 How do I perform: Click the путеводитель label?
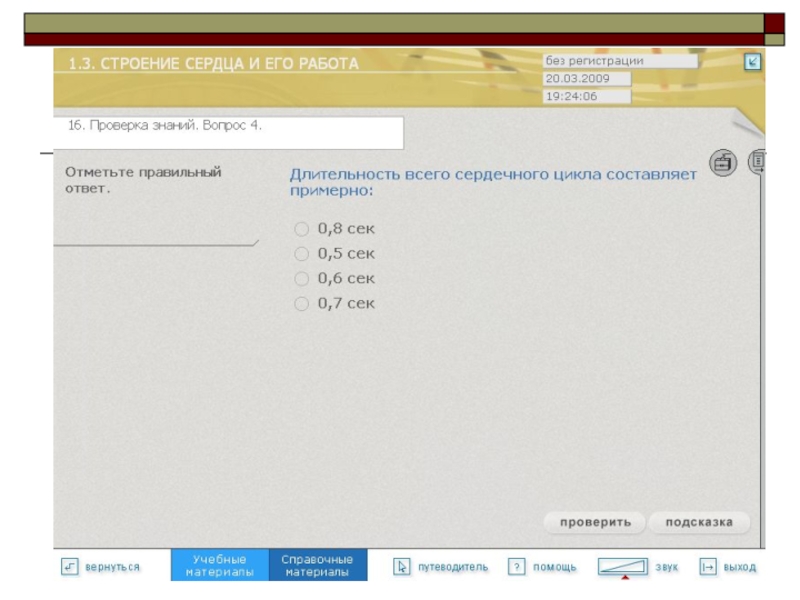(453, 567)
